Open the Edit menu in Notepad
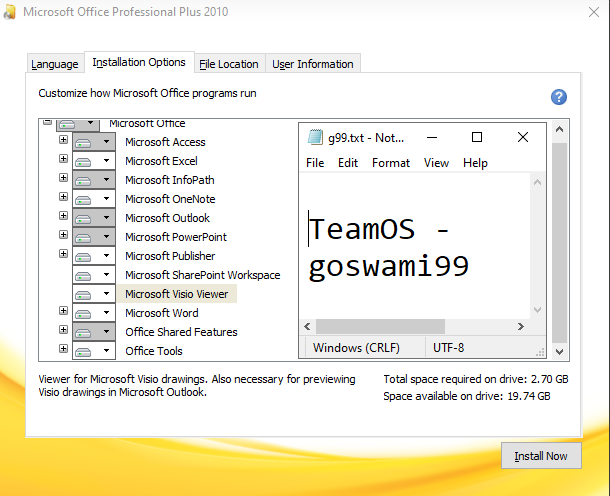The height and width of the screenshot is (496, 610). pos(348,163)
